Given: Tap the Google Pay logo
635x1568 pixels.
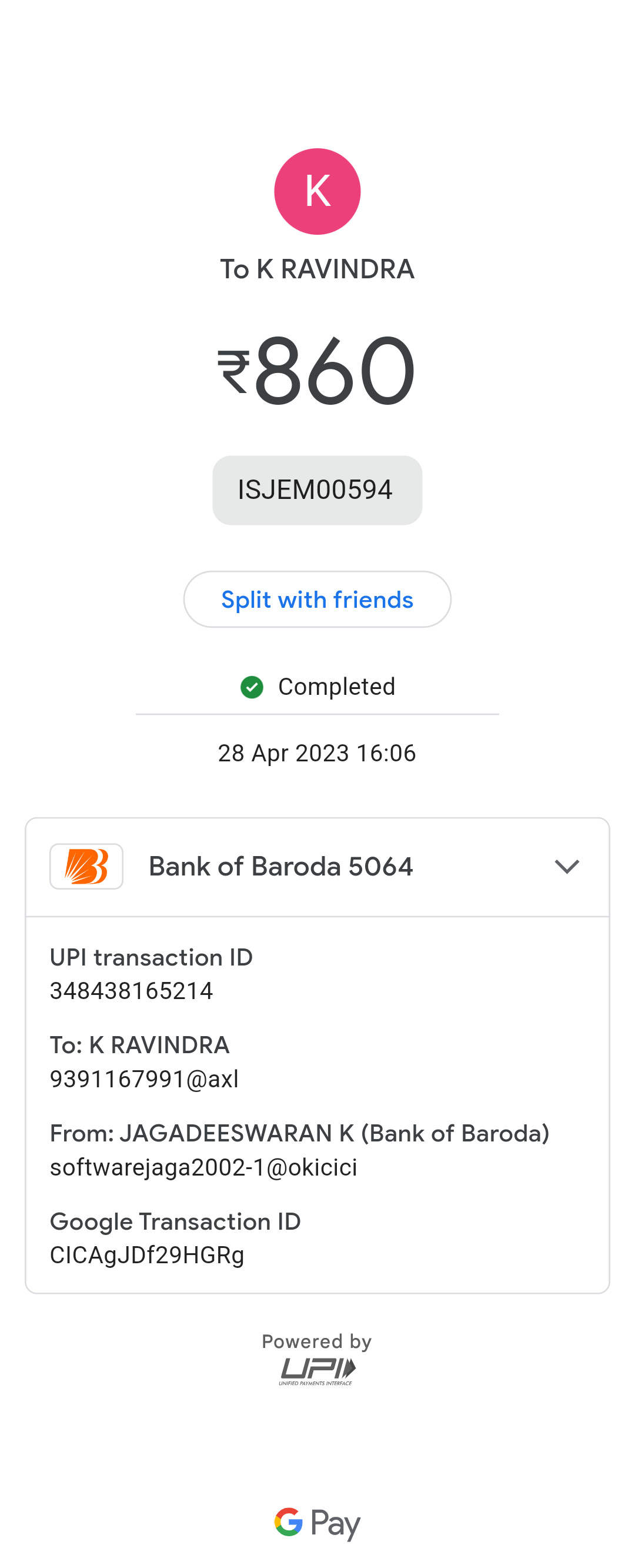Looking at the screenshot, I should (x=317, y=1523).
